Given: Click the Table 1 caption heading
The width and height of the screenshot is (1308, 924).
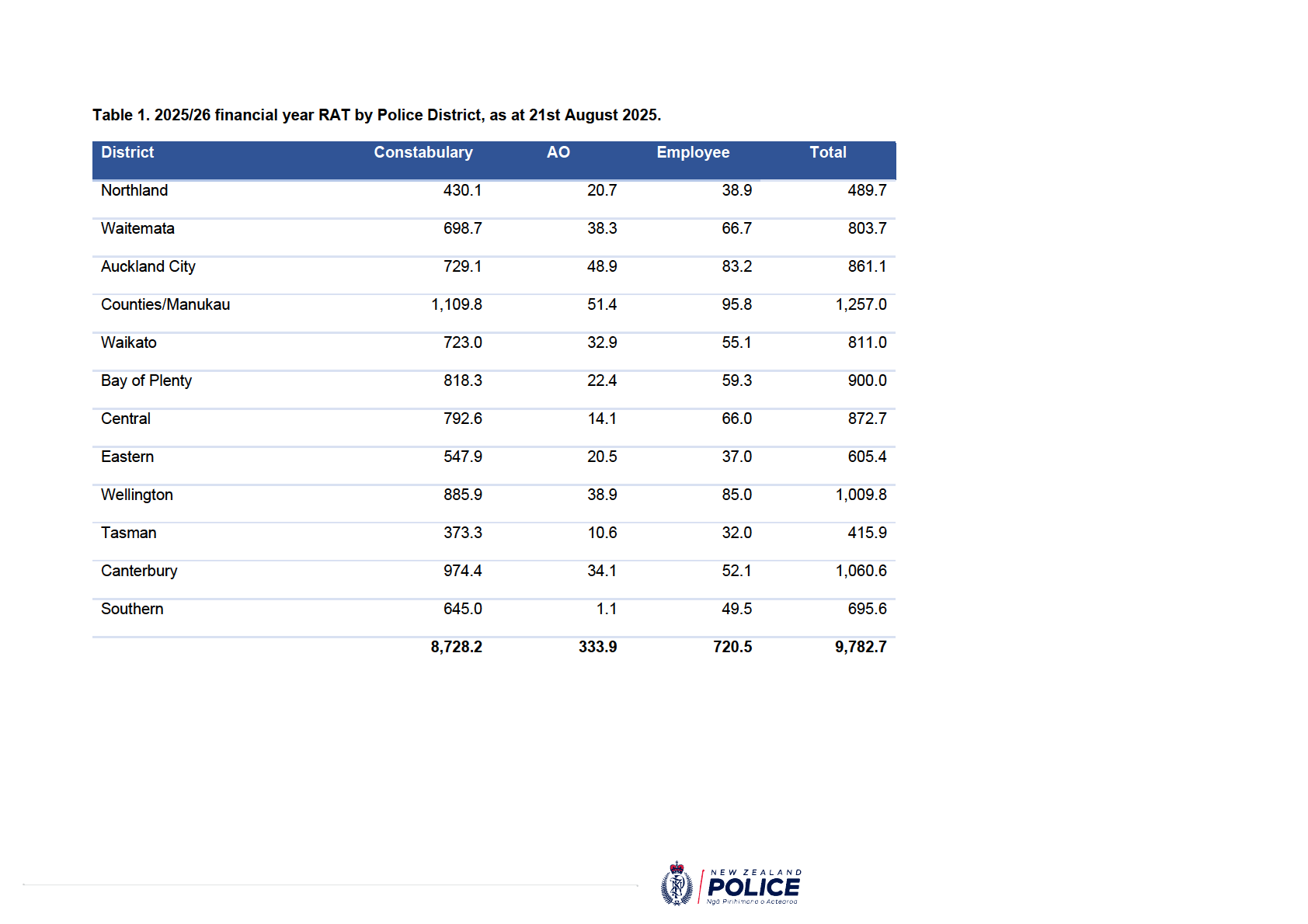Looking at the screenshot, I should 377,115.
